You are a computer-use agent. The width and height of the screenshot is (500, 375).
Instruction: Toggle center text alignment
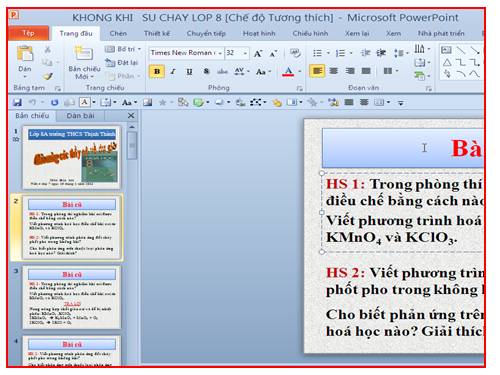[334, 71]
